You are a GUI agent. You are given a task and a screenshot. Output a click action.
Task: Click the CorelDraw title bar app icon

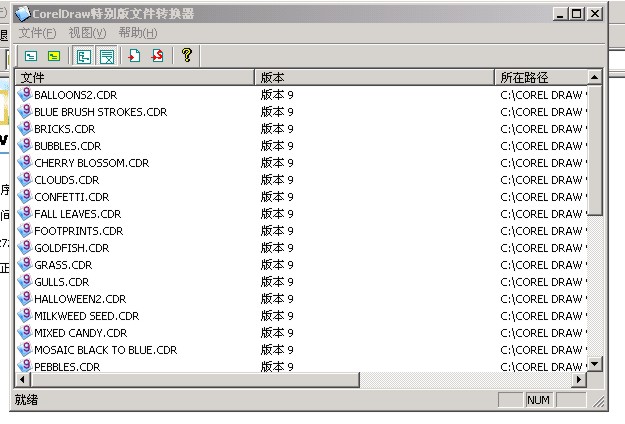[22, 14]
